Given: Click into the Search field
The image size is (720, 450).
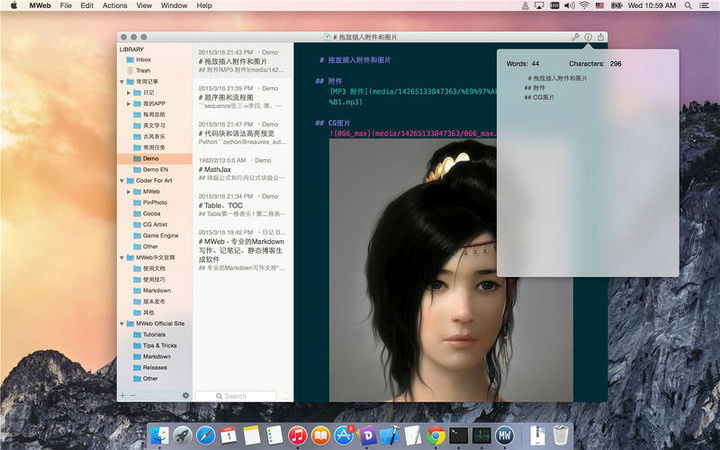Looking at the screenshot, I should pos(236,396).
